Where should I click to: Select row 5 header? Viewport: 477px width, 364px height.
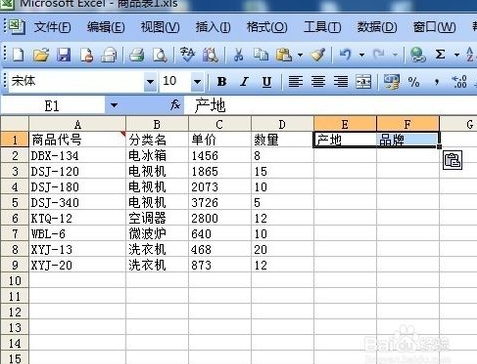tap(14, 203)
